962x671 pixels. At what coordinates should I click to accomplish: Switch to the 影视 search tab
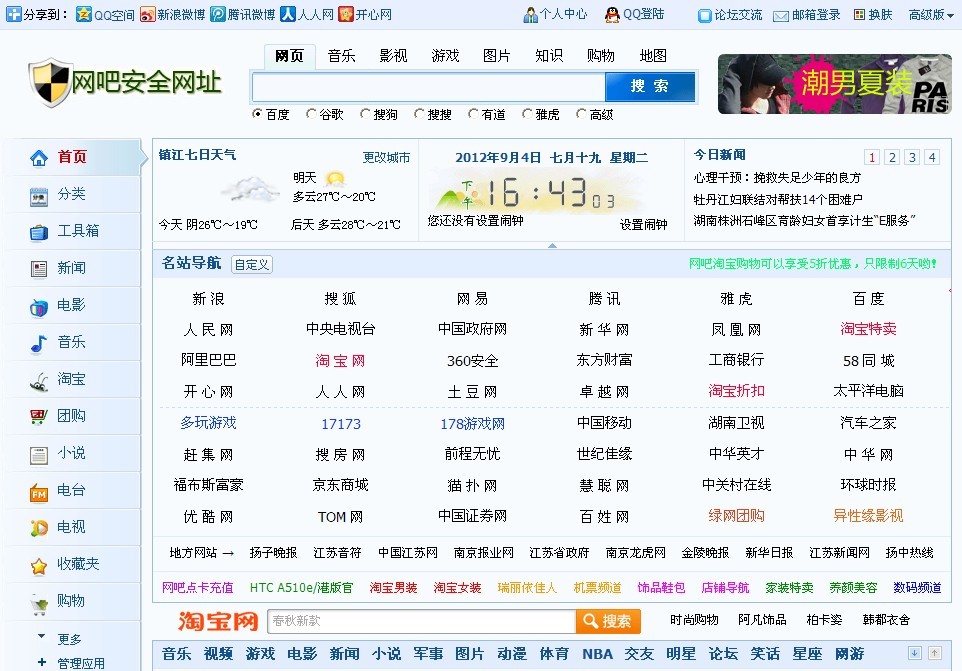click(x=393, y=56)
